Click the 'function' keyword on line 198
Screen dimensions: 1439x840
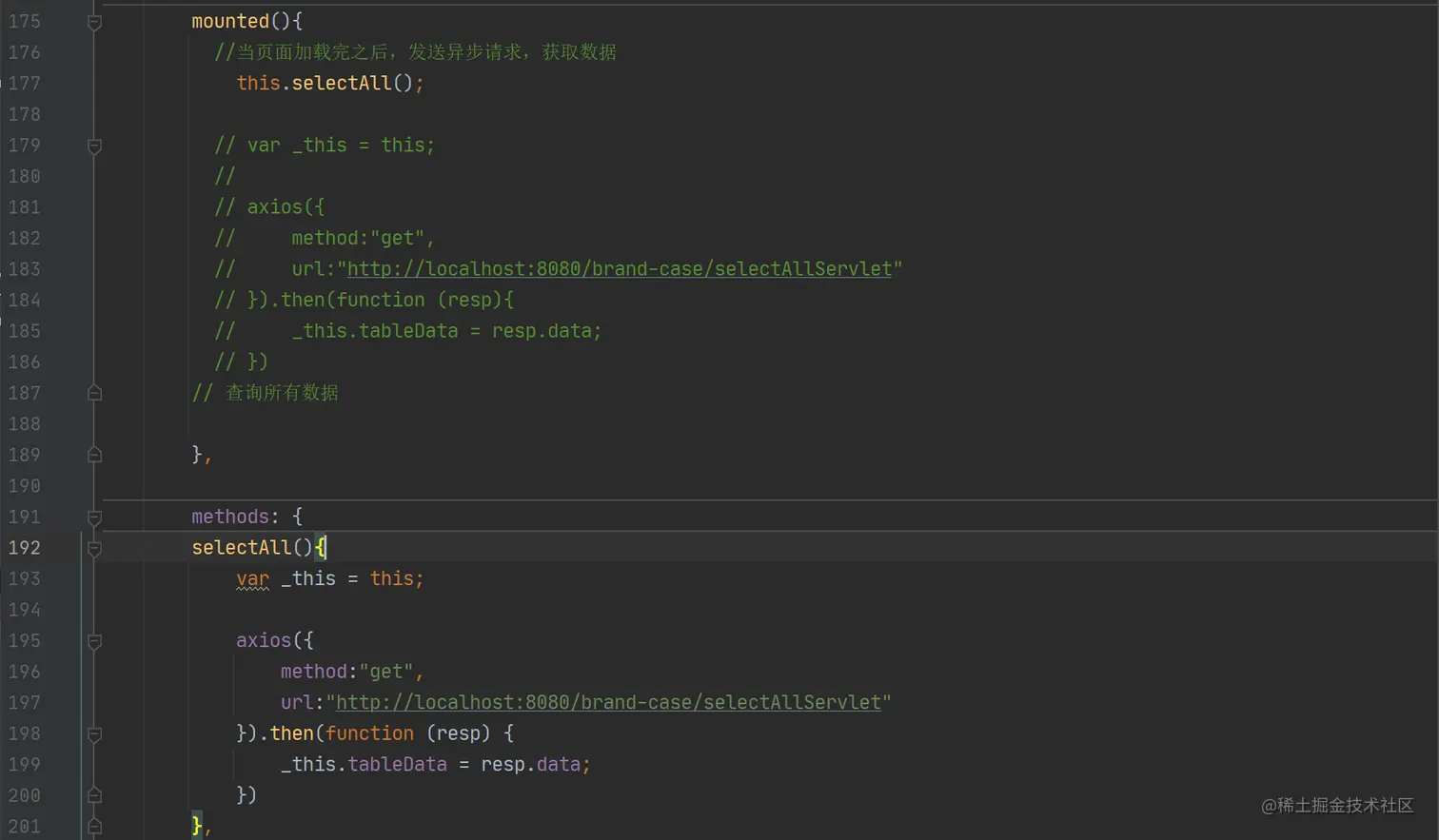click(370, 733)
